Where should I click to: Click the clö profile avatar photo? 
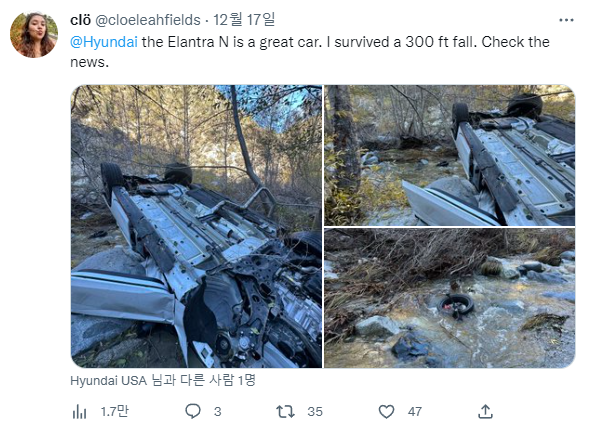(34, 35)
